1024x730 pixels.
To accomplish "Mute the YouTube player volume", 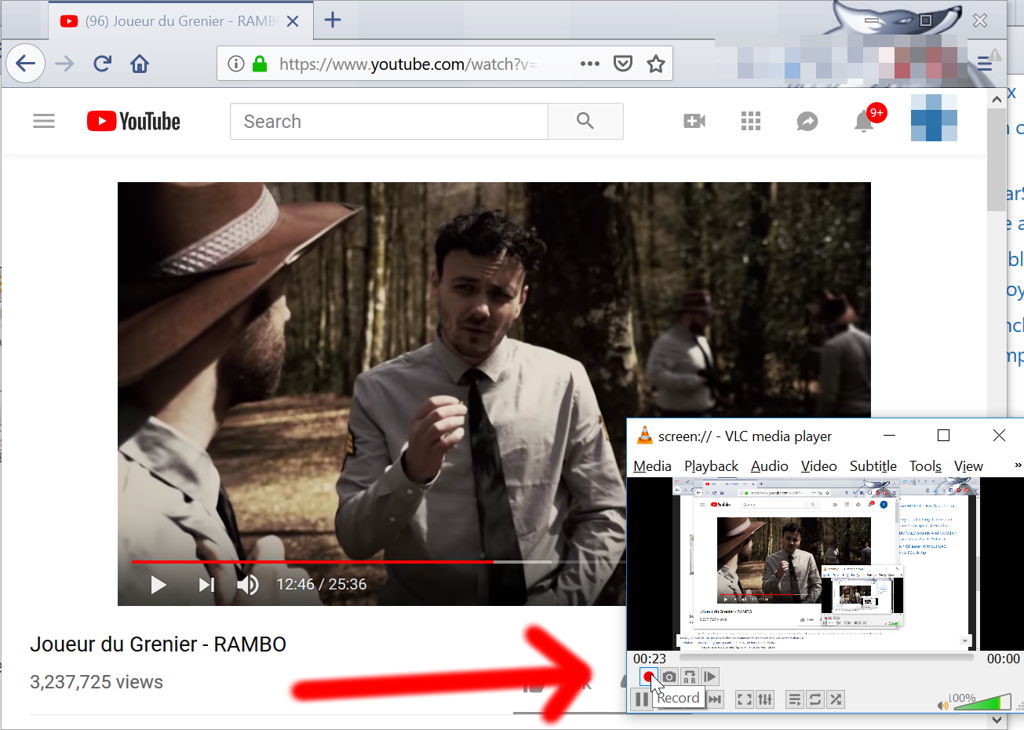I will [x=248, y=584].
